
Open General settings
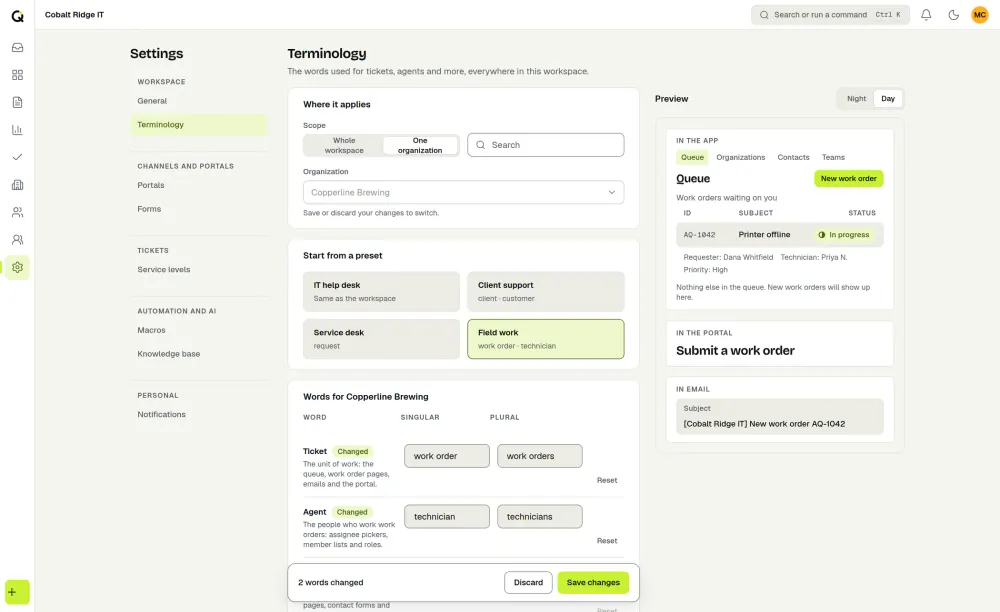click(x=198, y=101)
